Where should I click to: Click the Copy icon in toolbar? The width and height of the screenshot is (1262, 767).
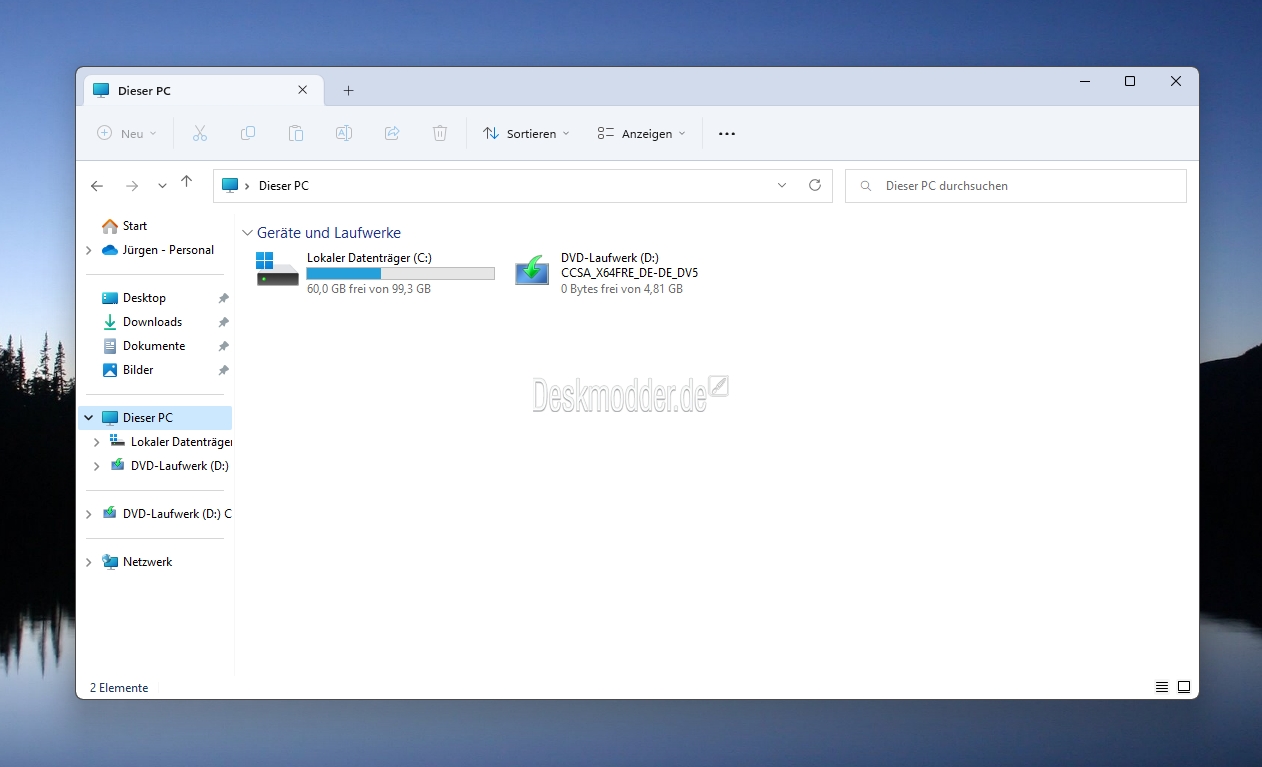(x=248, y=133)
